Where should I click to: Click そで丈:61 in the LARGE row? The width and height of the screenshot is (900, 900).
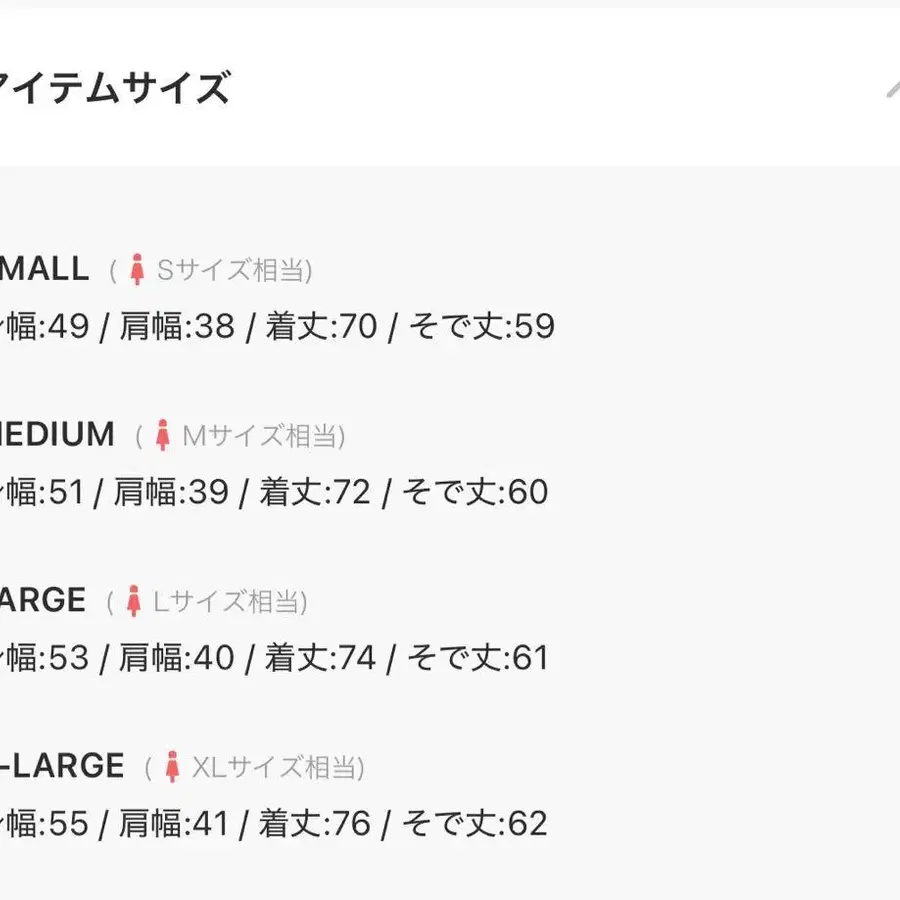478,658
